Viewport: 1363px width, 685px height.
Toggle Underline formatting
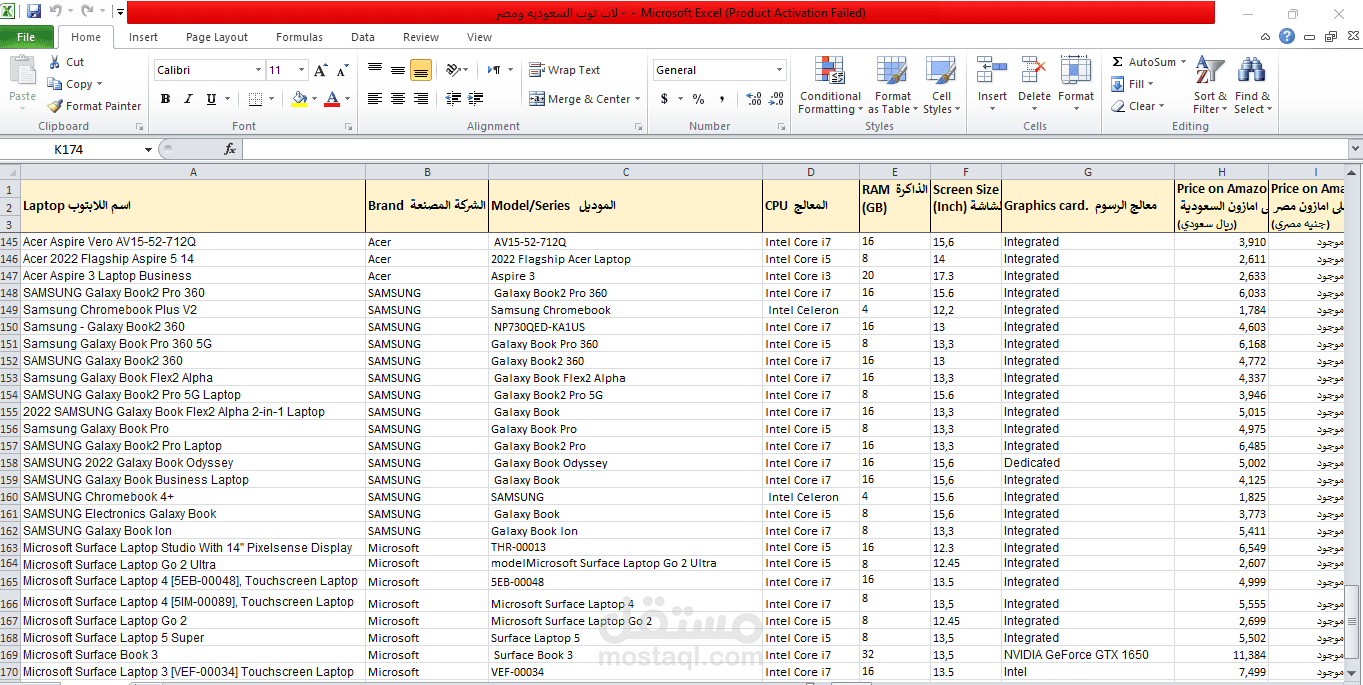[x=211, y=99]
